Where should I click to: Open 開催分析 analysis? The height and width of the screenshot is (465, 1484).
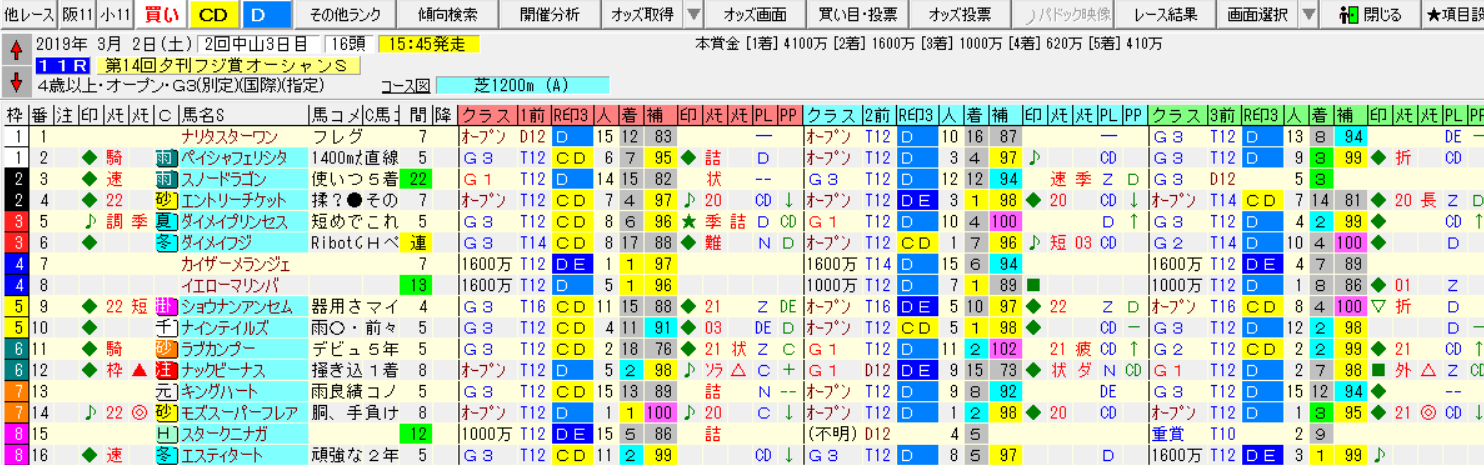(549, 15)
